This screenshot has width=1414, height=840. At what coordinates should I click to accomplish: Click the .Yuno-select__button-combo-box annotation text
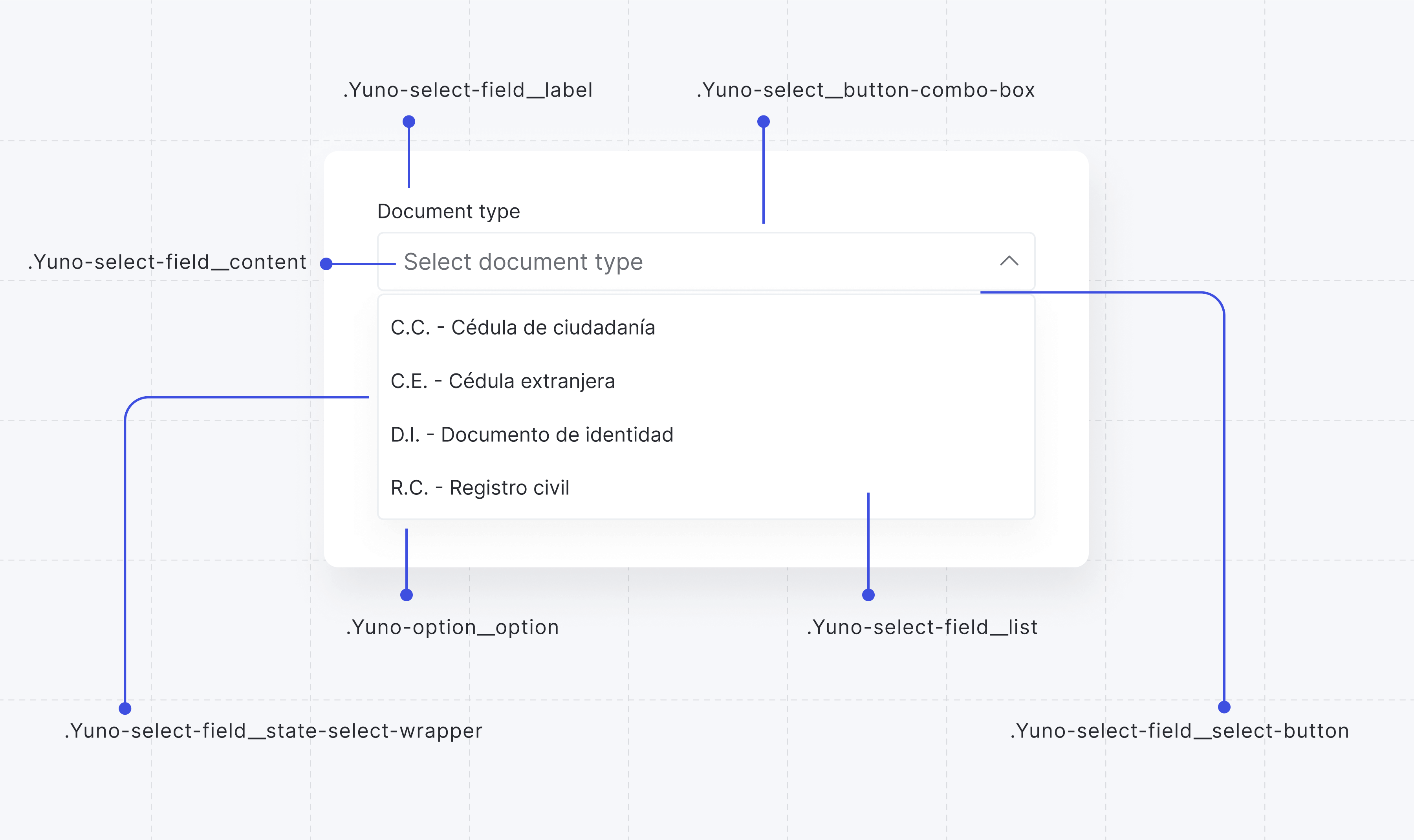(865, 90)
